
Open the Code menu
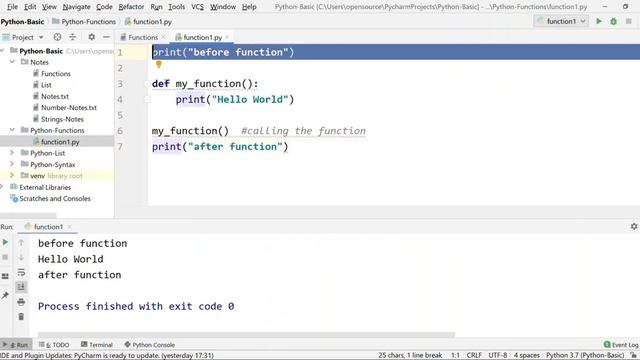(104, 7)
